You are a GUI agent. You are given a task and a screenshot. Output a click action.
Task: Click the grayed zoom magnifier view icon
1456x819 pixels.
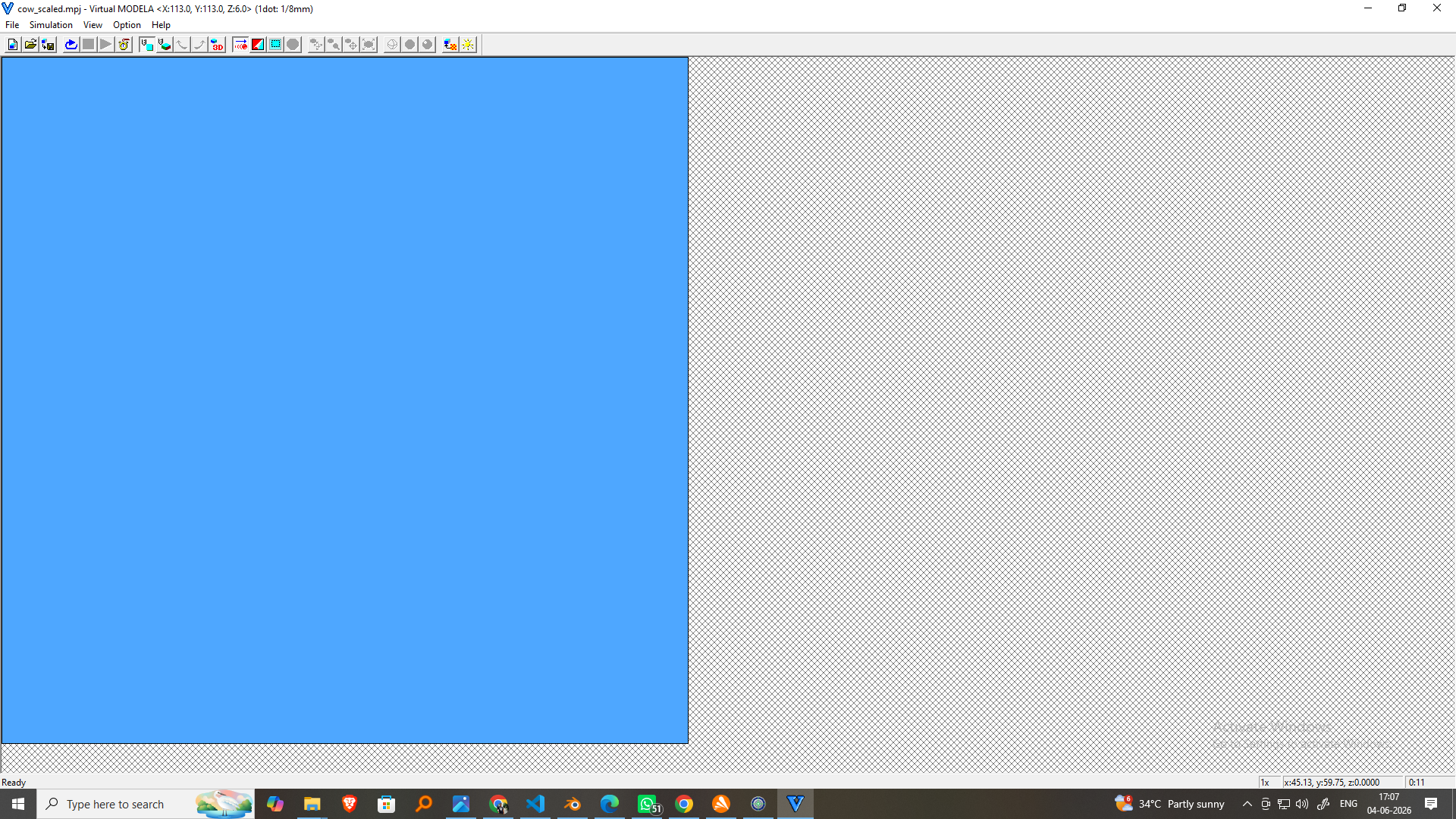point(333,45)
